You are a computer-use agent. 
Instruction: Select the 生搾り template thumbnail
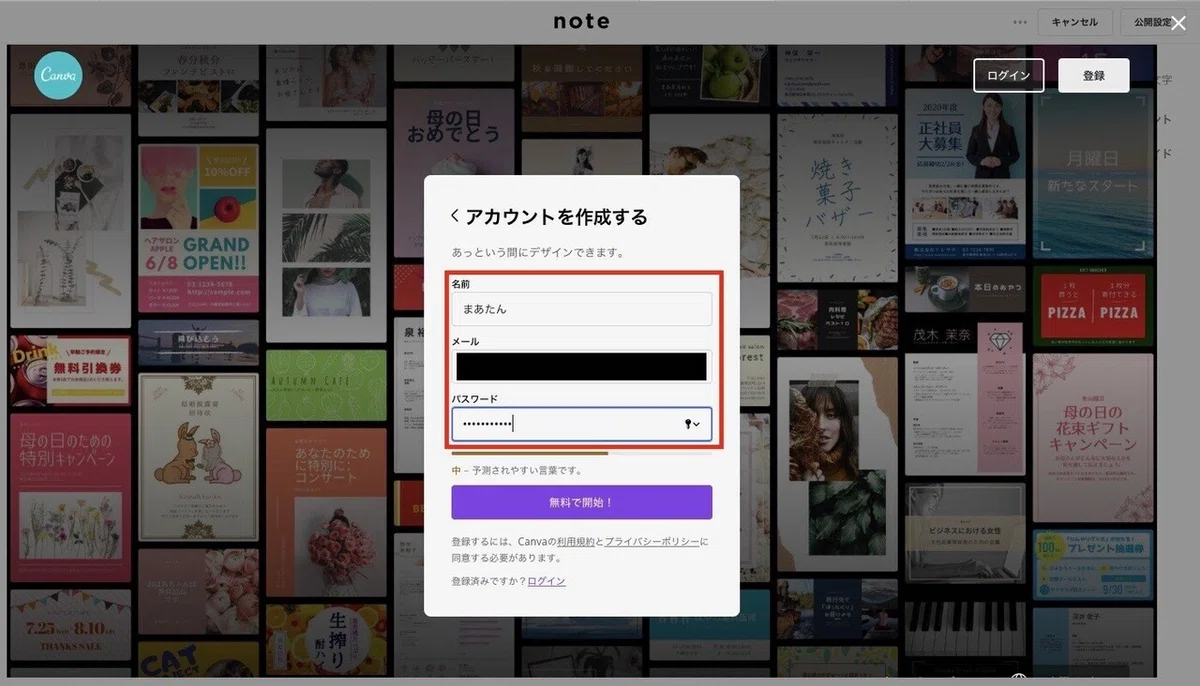[326, 639]
